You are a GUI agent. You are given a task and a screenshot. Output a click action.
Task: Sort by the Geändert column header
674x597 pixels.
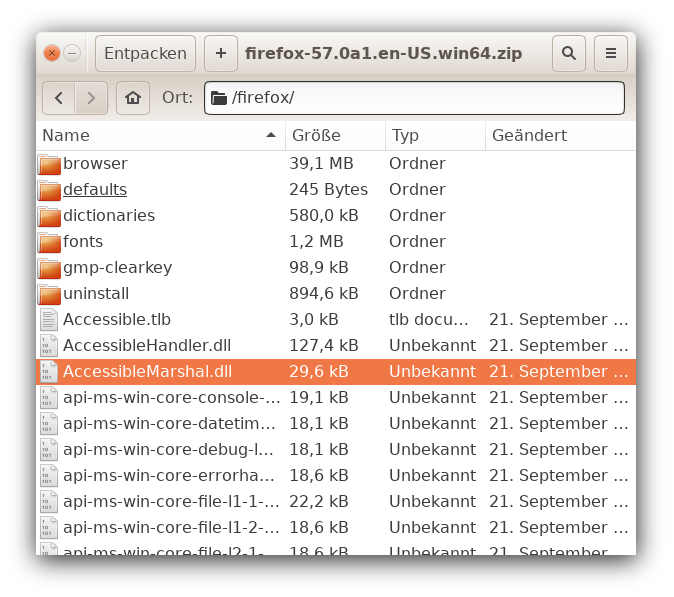point(561,135)
